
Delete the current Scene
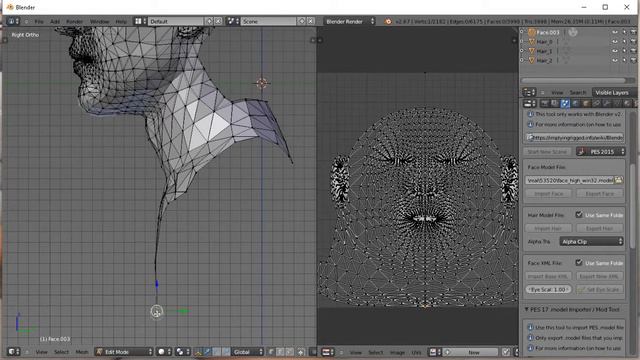coord(311,21)
